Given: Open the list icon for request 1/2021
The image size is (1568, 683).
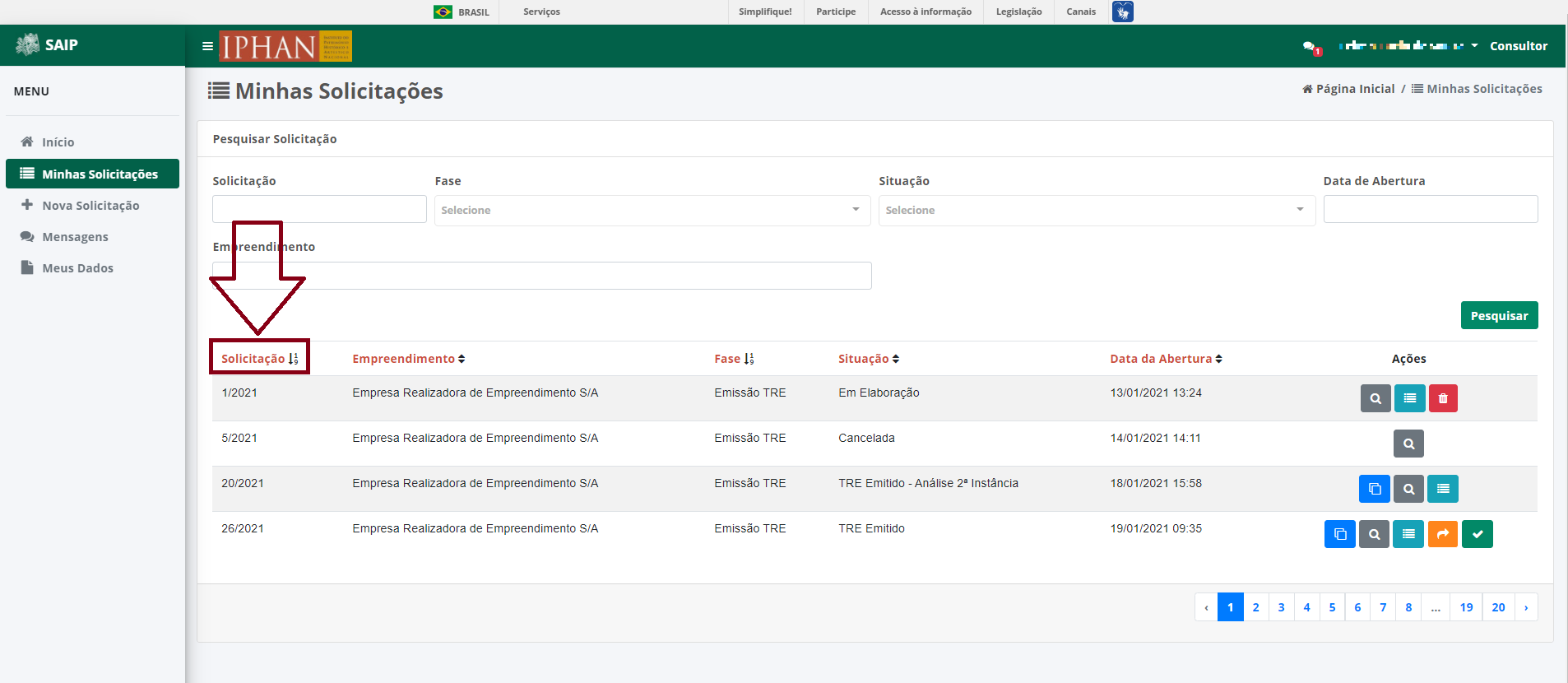Looking at the screenshot, I should tap(1410, 398).
